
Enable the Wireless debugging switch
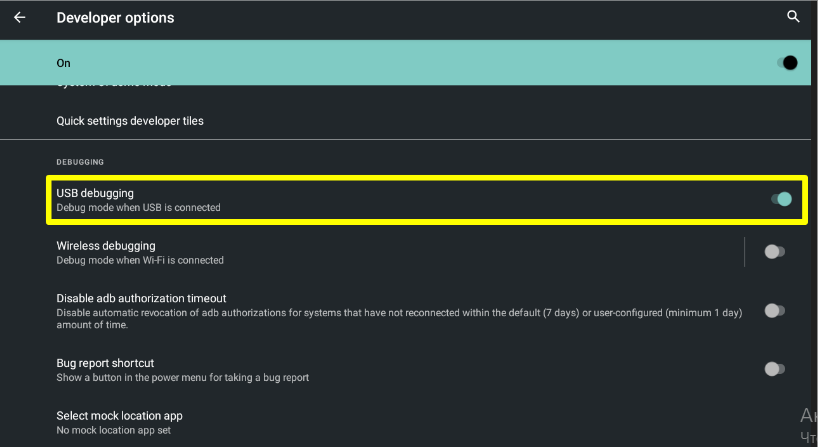tap(773, 252)
